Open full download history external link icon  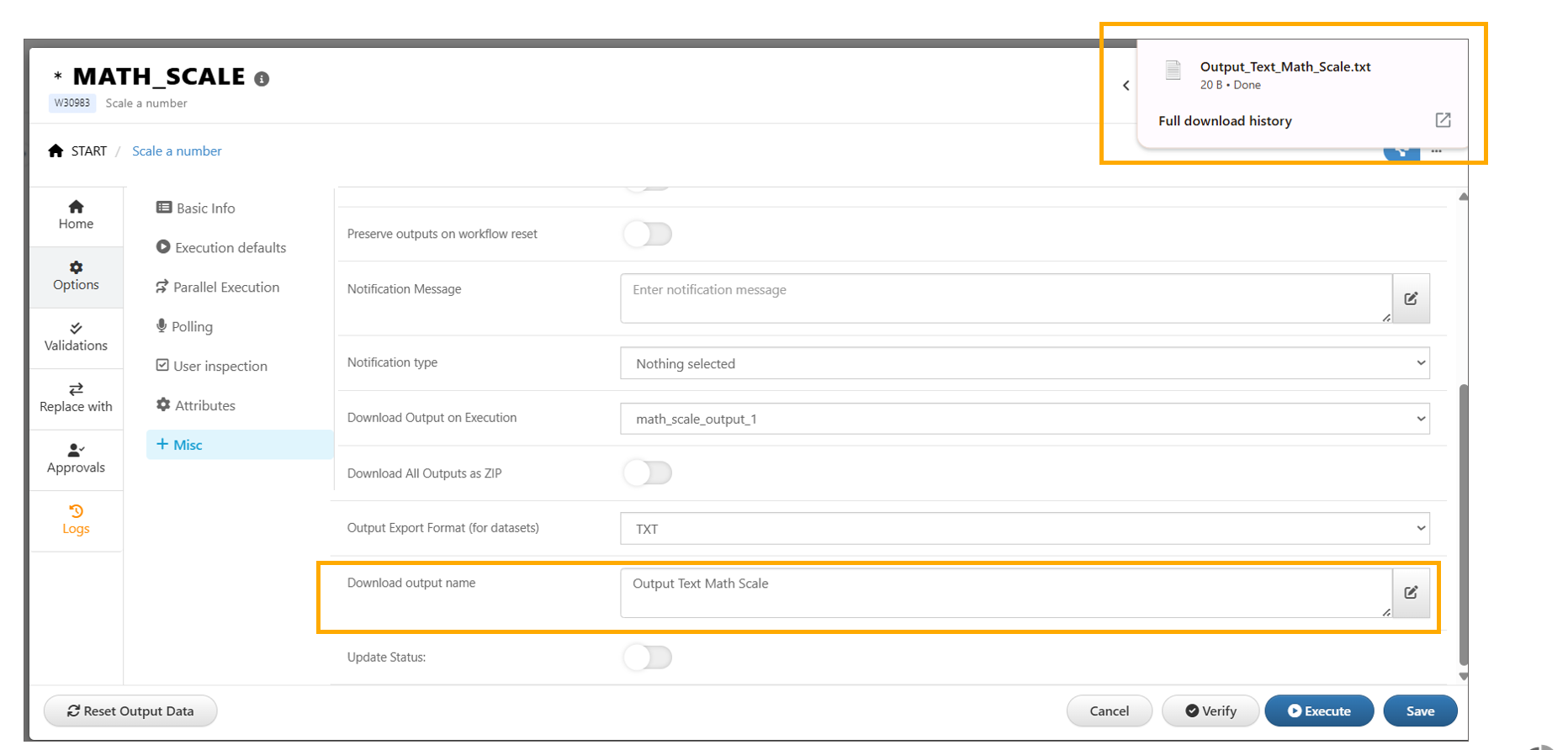[1443, 120]
